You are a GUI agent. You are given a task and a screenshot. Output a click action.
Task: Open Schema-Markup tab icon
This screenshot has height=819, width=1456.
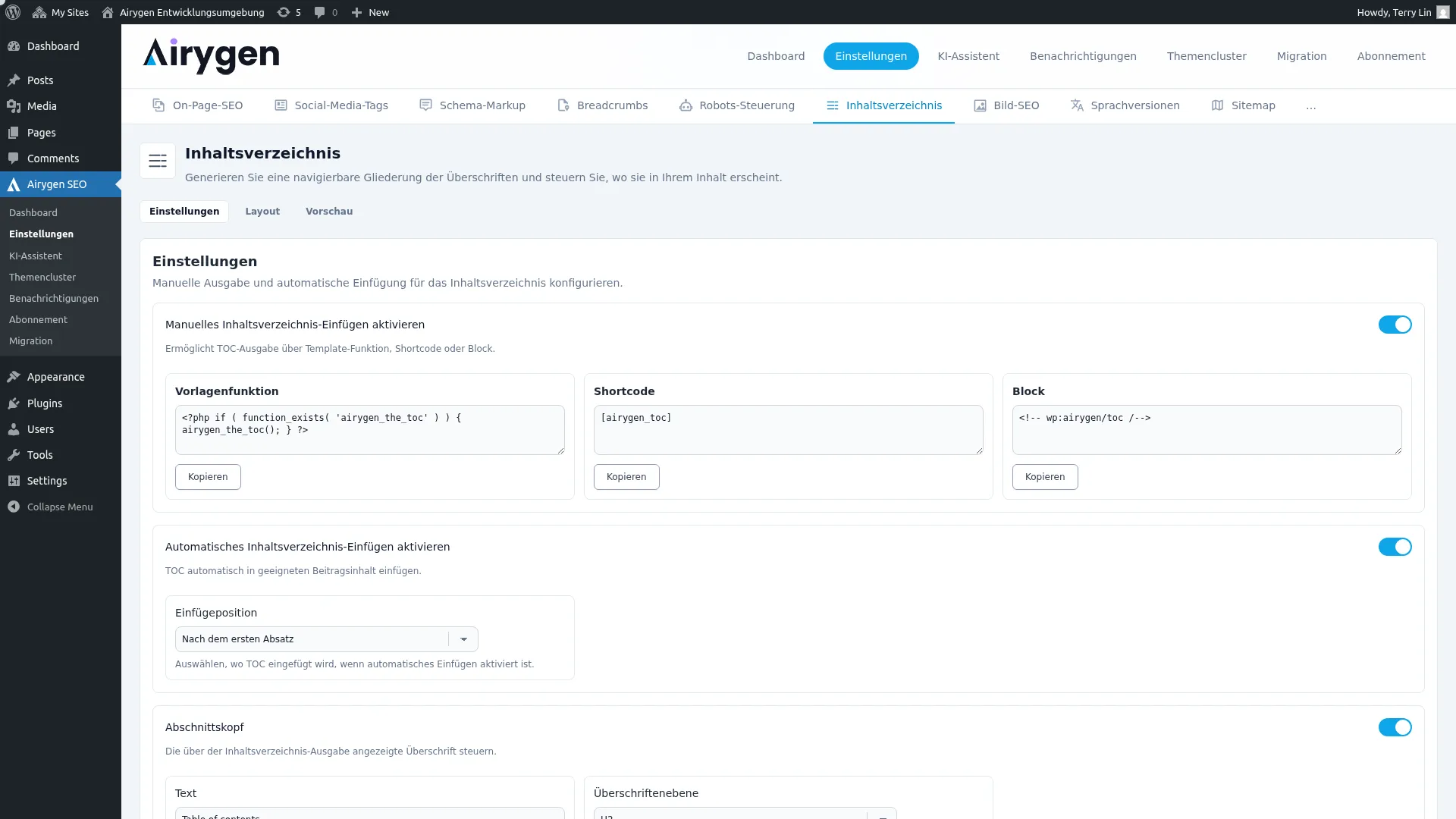[425, 105]
